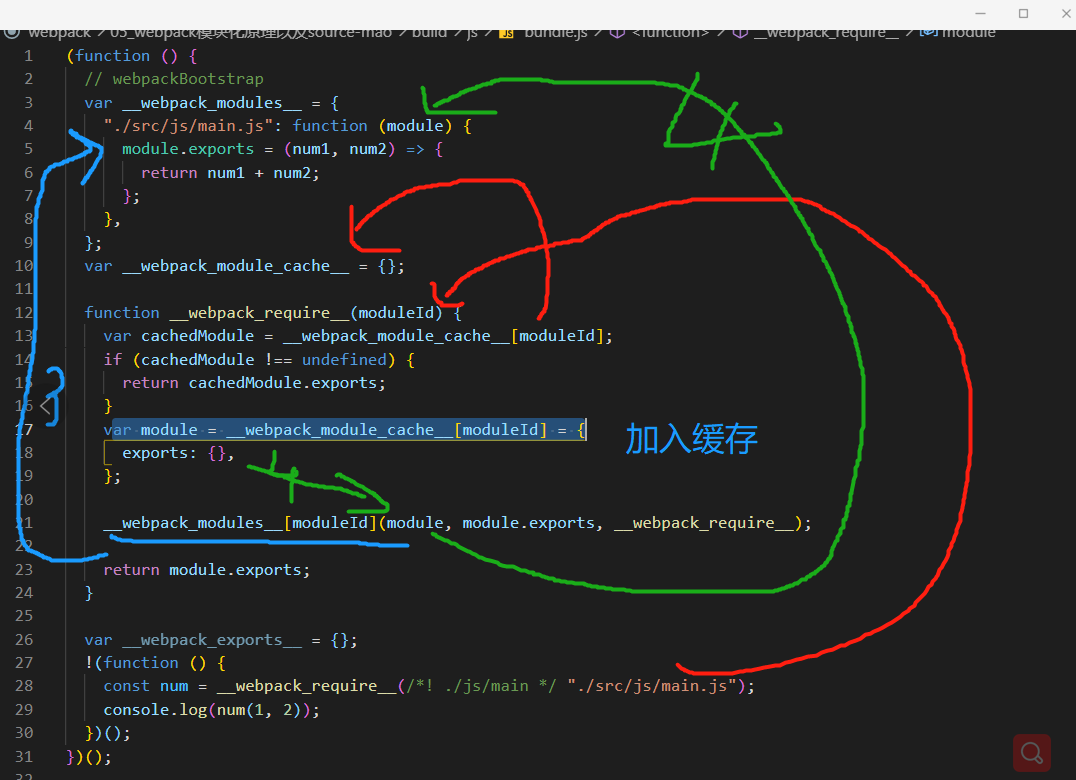The height and width of the screenshot is (780, 1076).
Task: Open the build folder breadcrumb
Action: (x=430, y=32)
